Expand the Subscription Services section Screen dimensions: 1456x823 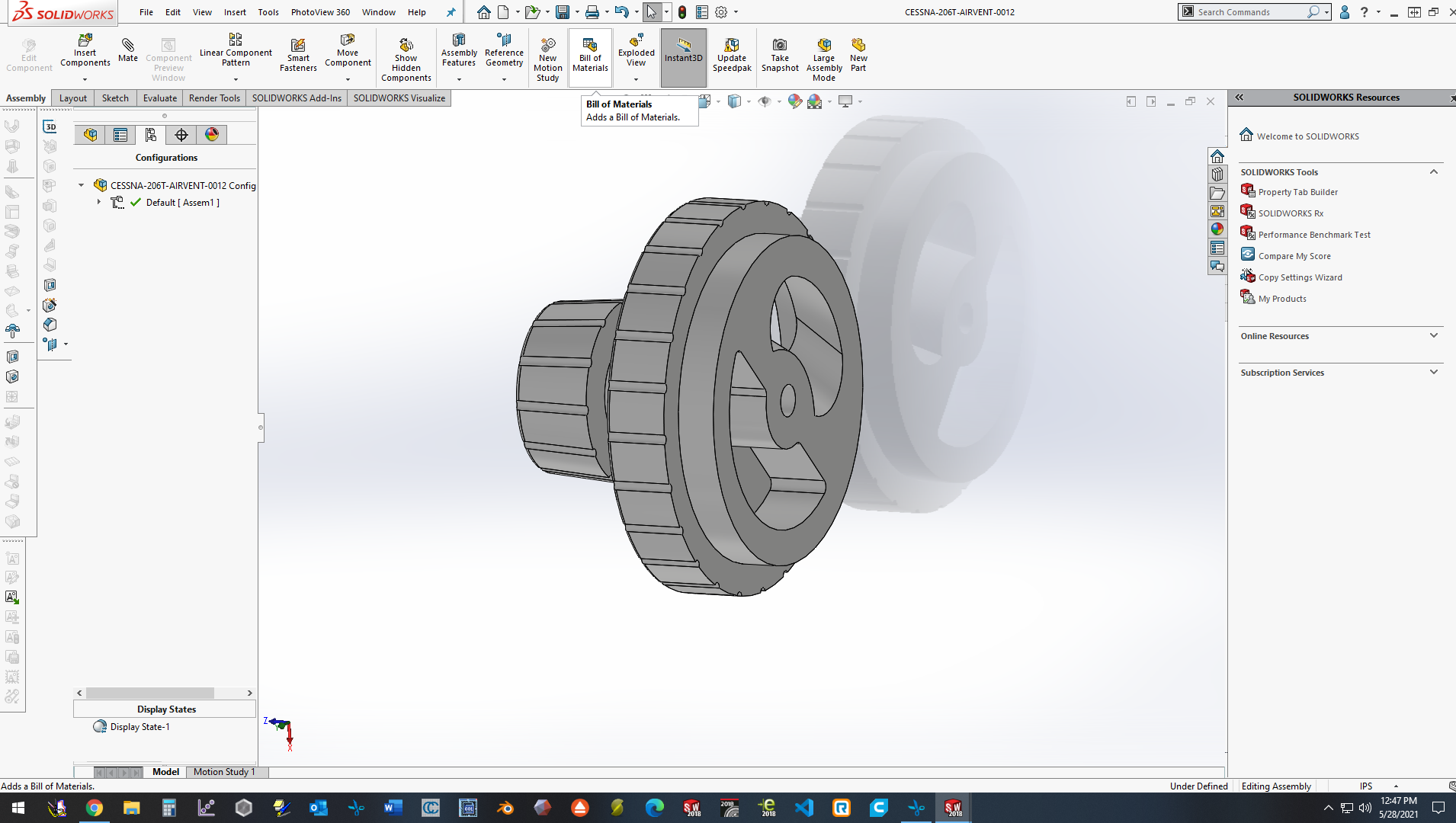tap(1434, 373)
